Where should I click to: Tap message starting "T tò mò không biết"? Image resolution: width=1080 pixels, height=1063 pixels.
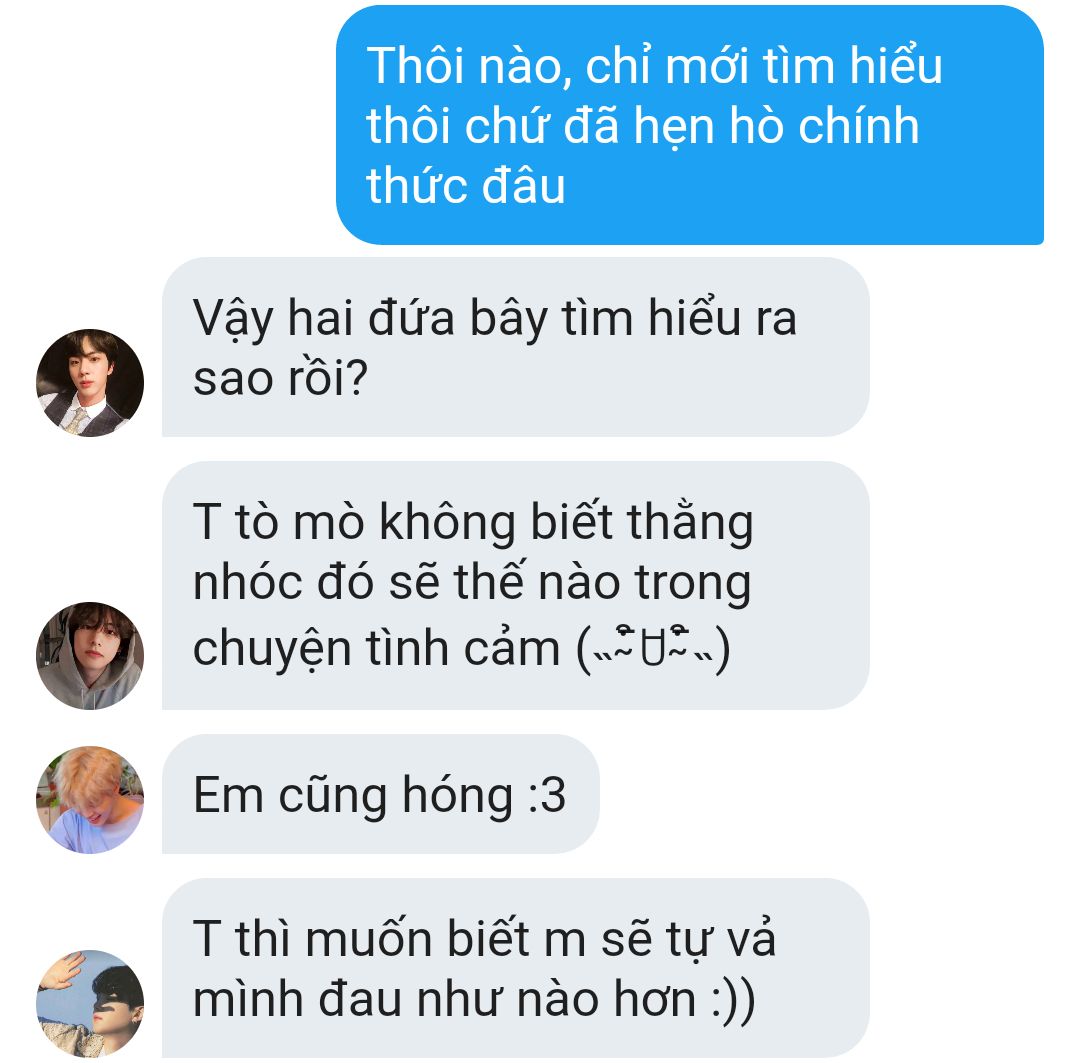pyautogui.click(x=515, y=586)
